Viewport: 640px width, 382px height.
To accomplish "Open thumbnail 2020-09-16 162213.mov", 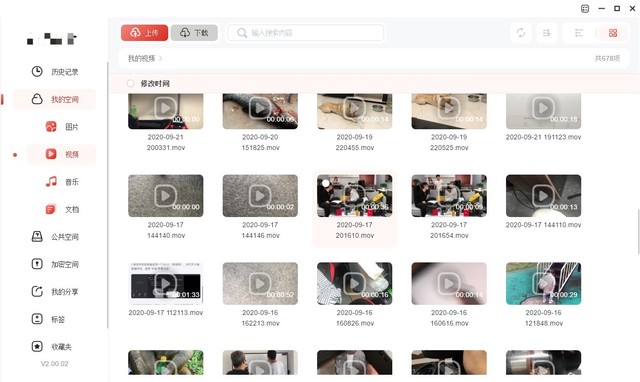I will click(260, 283).
